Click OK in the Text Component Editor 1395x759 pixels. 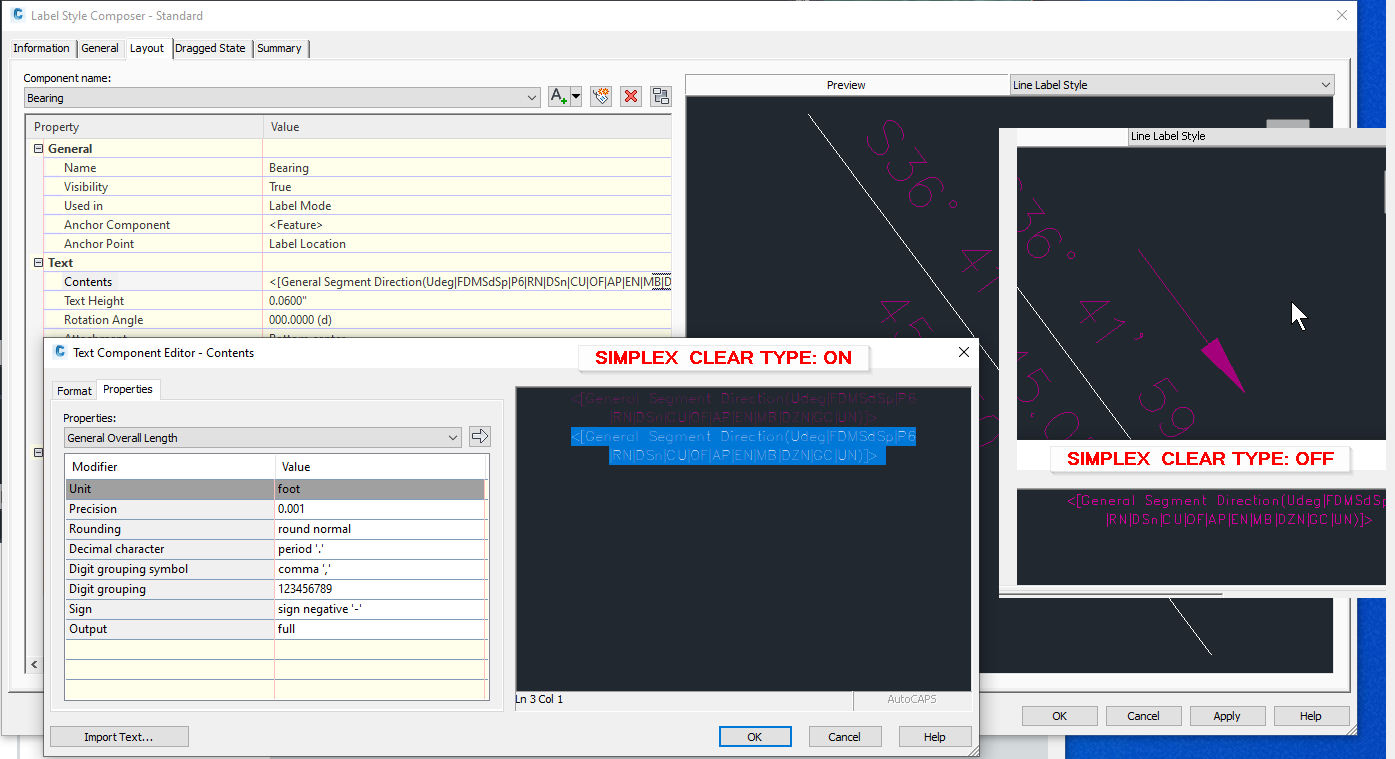point(755,737)
